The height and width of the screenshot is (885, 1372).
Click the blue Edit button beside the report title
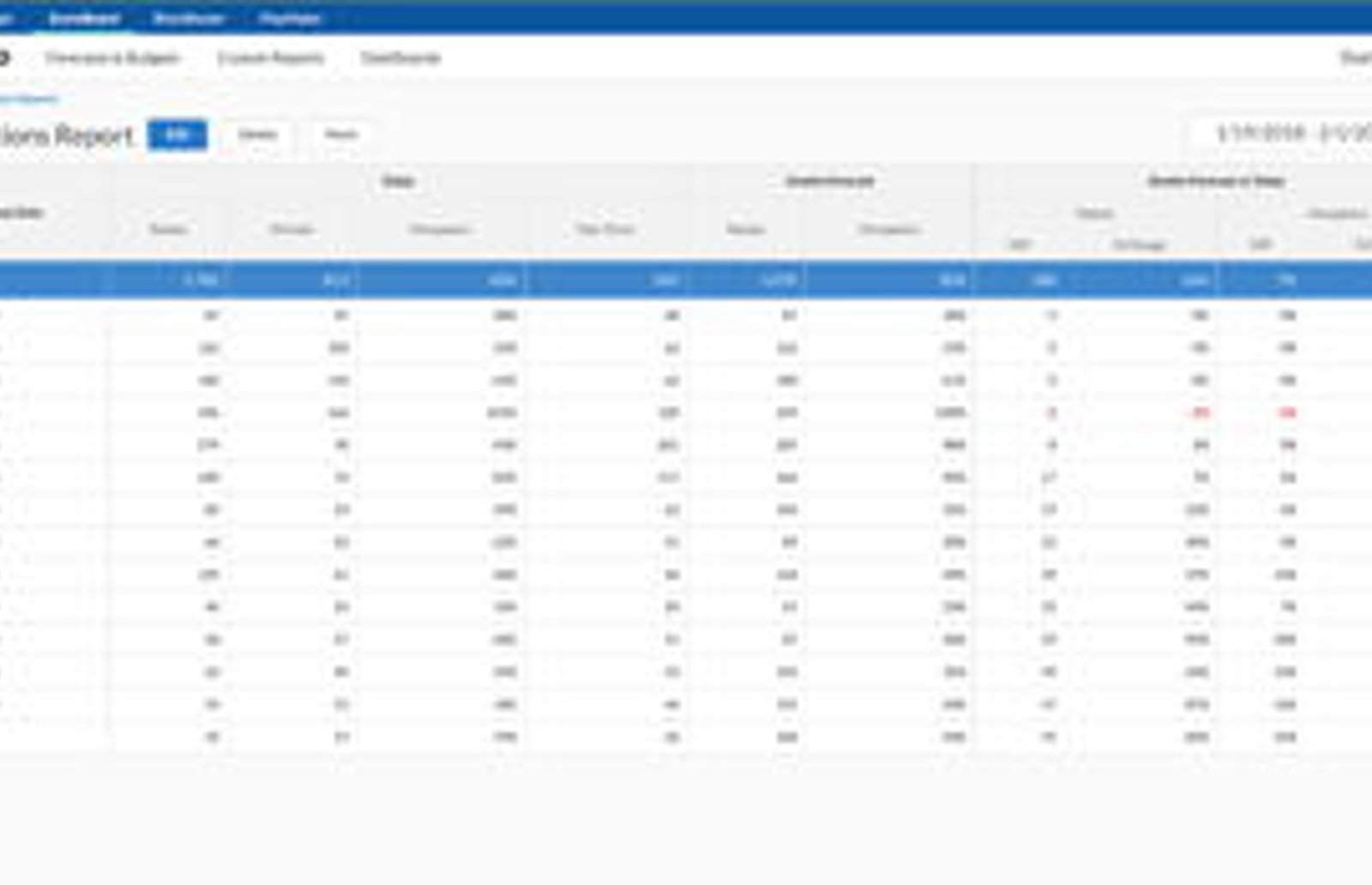178,135
